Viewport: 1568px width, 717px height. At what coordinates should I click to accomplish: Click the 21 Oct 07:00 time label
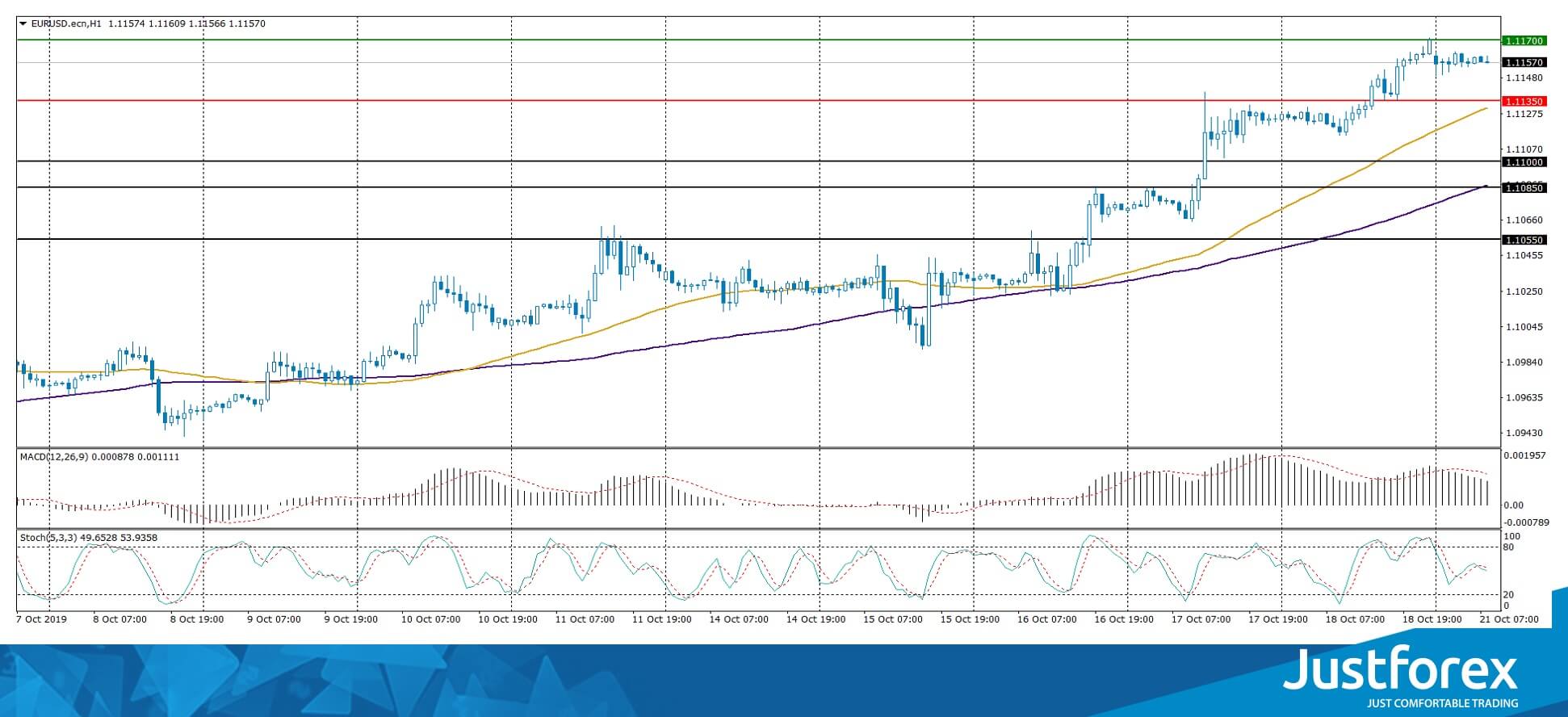click(1509, 619)
